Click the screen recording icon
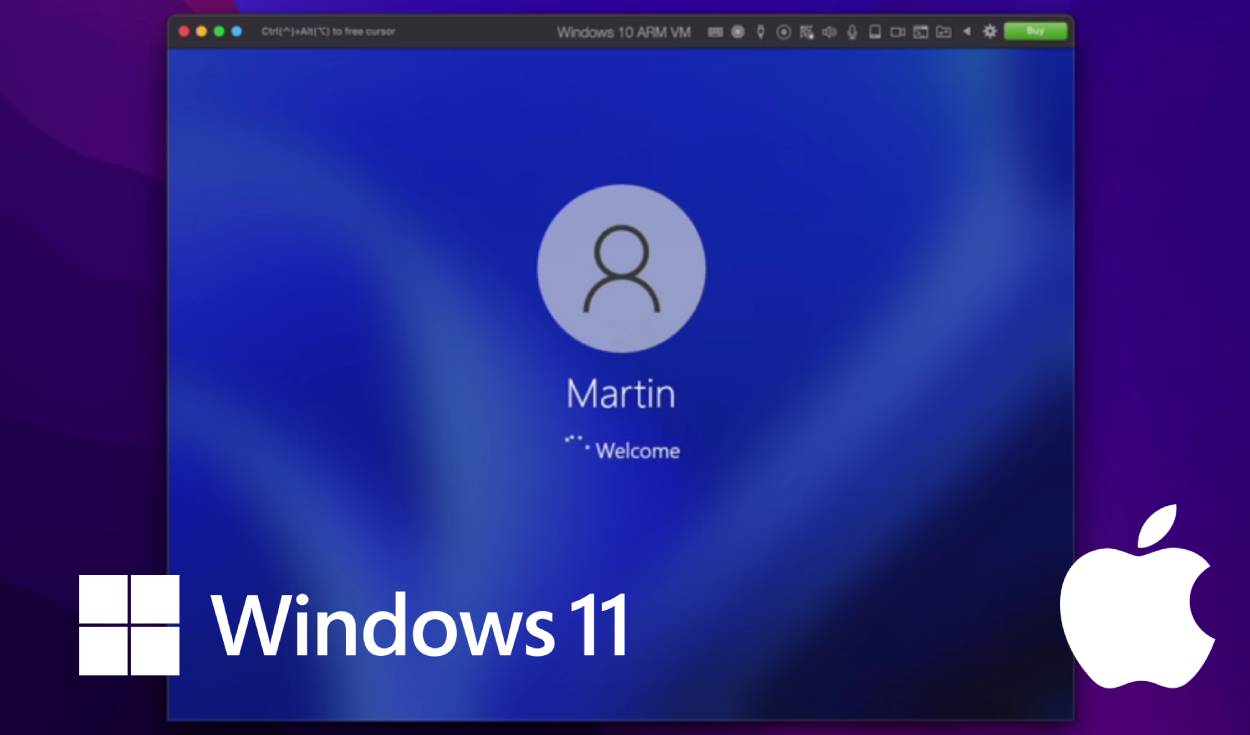Screen dimensions: 1250x735 [782, 32]
